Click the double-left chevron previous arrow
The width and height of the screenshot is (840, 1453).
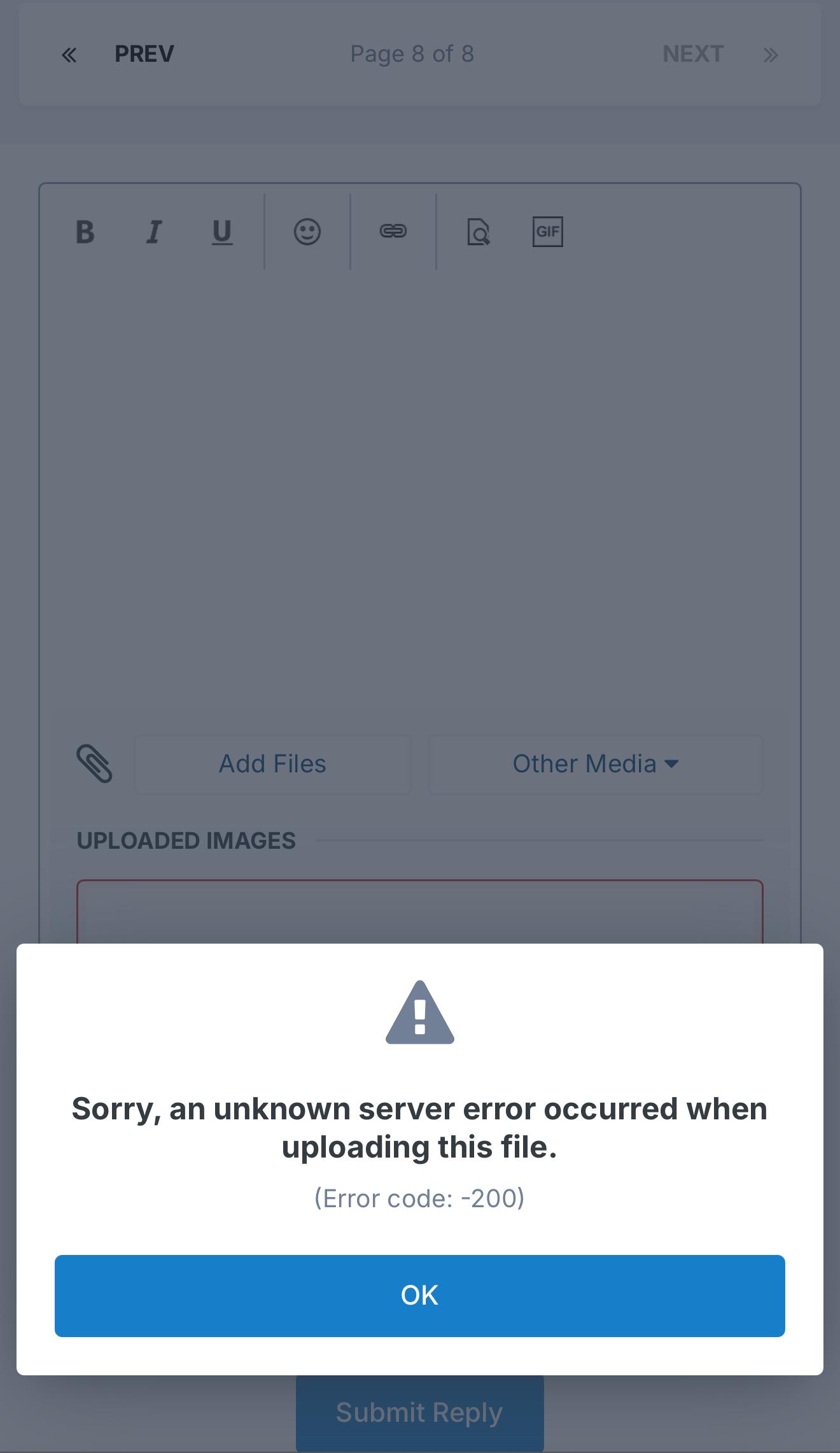click(69, 55)
